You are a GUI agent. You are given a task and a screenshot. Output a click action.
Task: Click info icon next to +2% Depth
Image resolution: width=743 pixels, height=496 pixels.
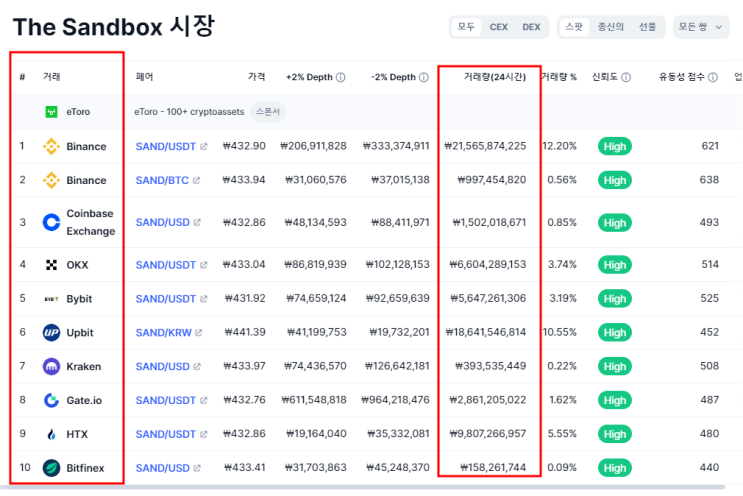click(x=340, y=77)
